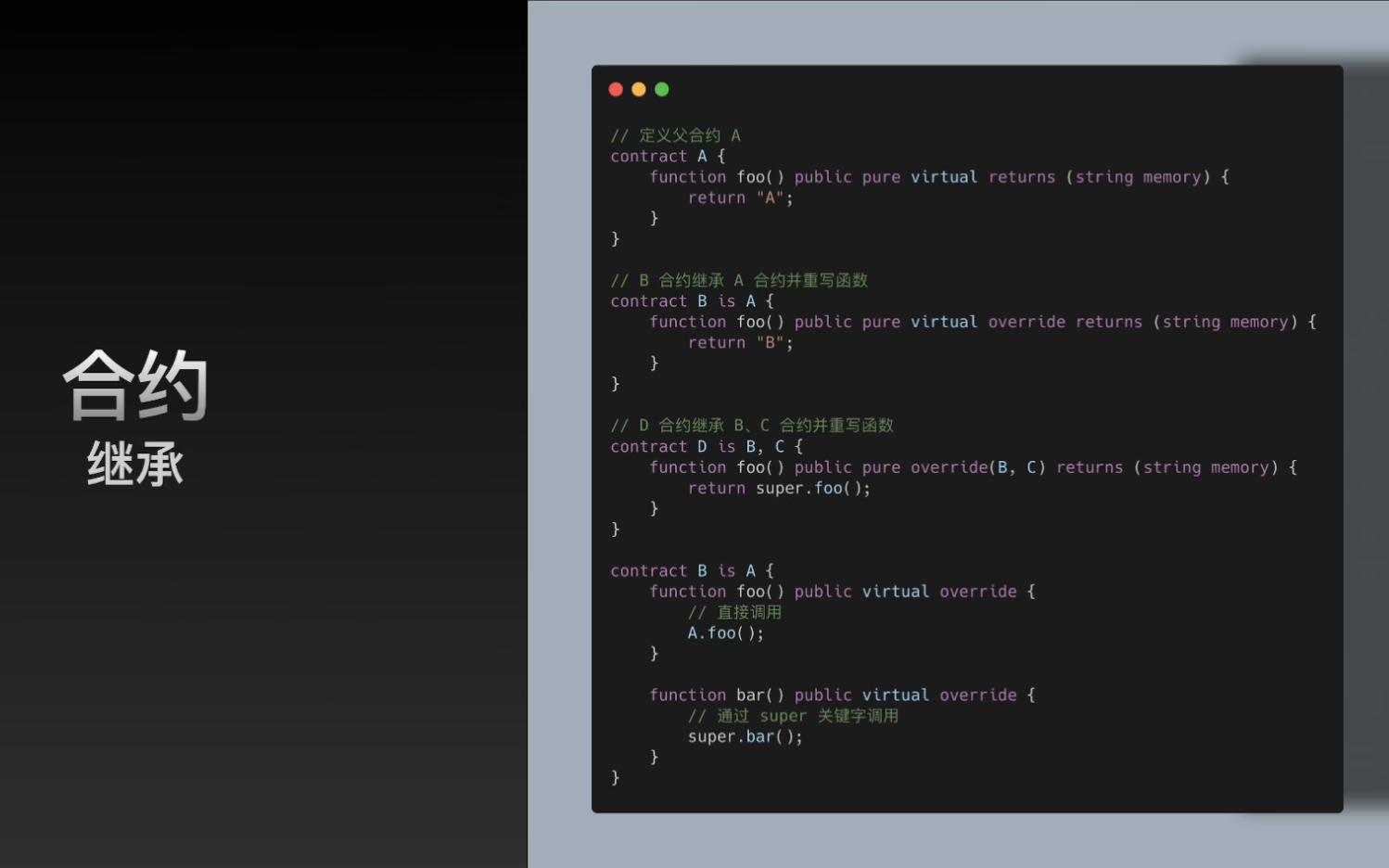Click the 'super.bar();' call line

coord(745,737)
